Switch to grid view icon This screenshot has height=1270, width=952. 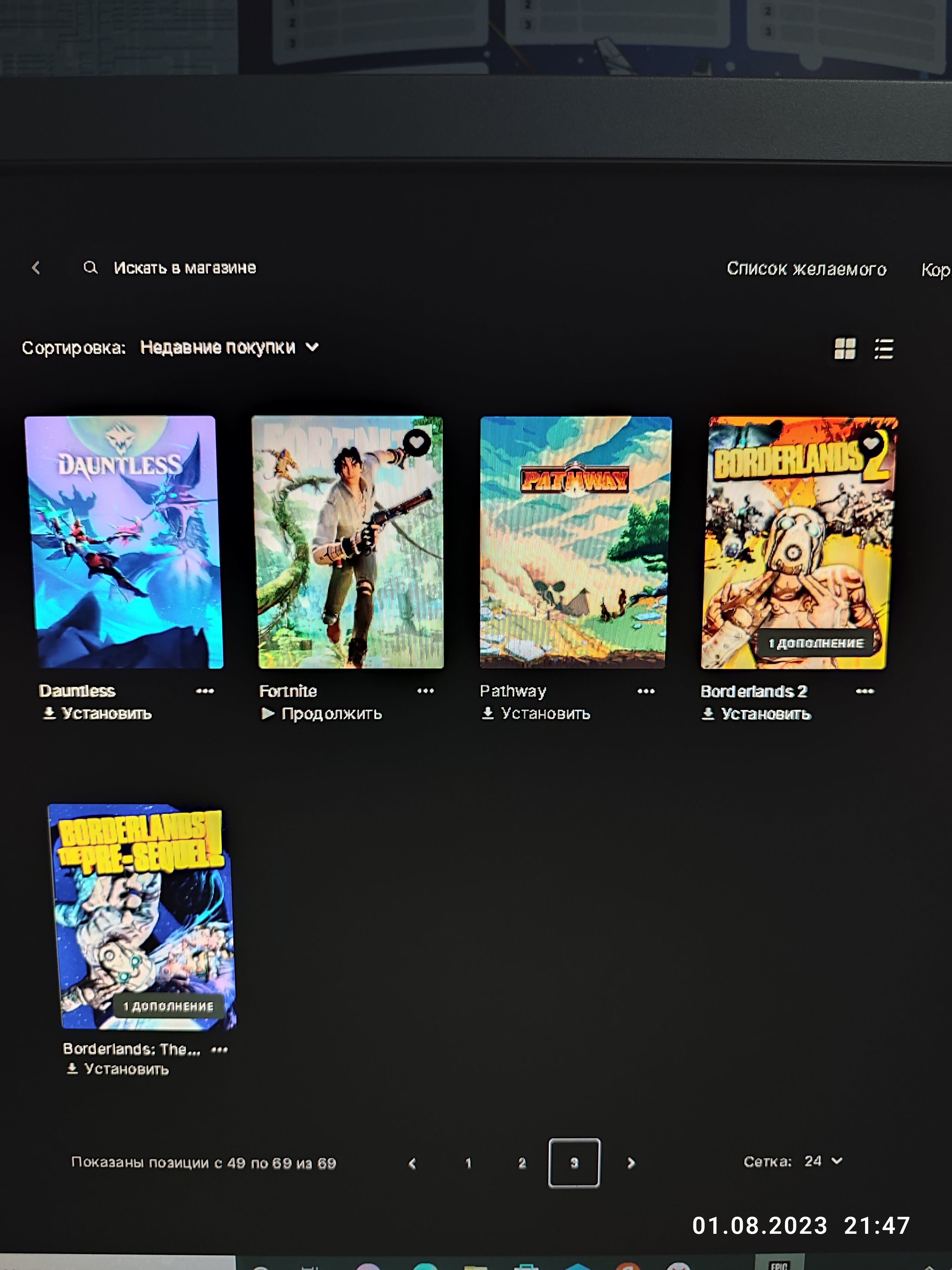(845, 349)
